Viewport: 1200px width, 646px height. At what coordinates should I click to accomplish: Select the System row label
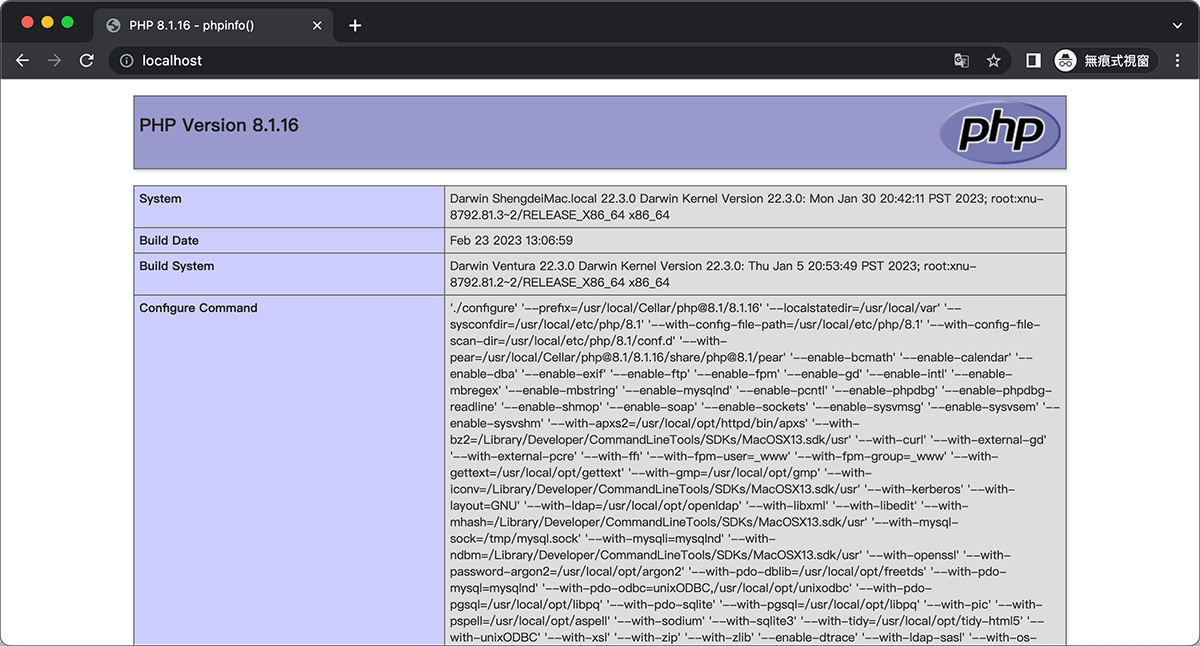(x=160, y=199)
